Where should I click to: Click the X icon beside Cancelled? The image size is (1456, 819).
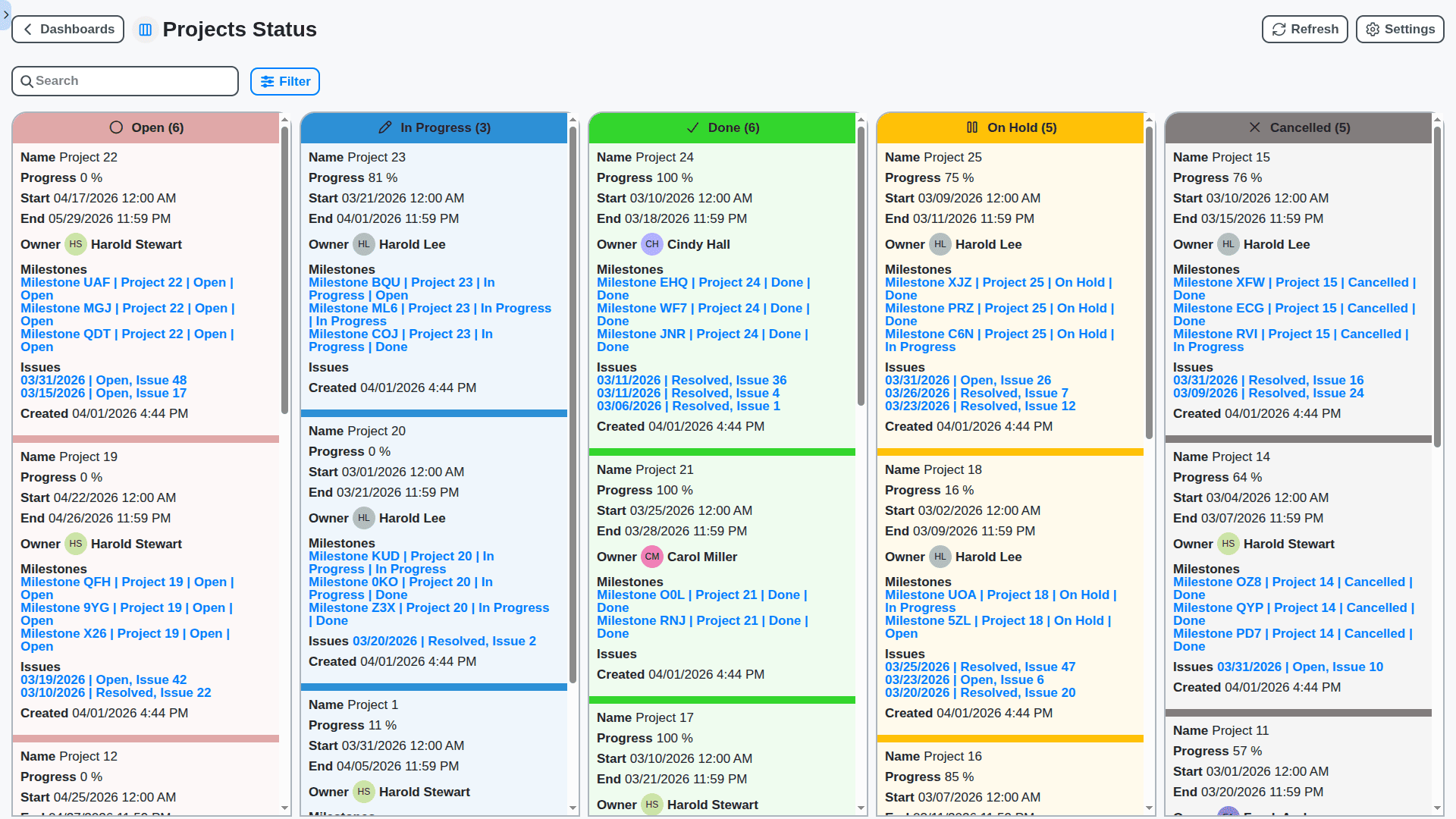1255,127
